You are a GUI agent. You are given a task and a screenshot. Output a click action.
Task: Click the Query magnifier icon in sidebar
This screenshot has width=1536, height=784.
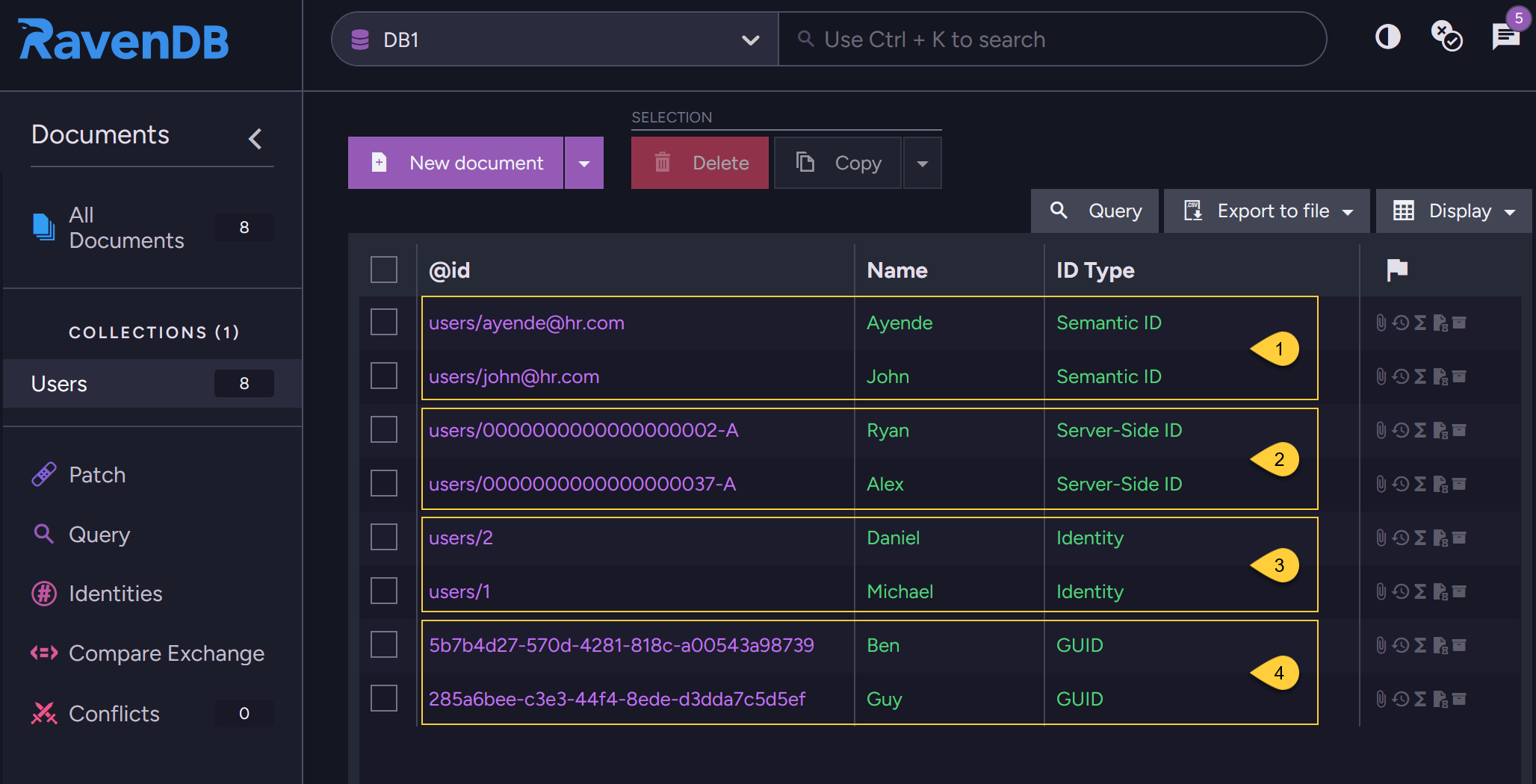pyautogui.click(x=43, y=533)
